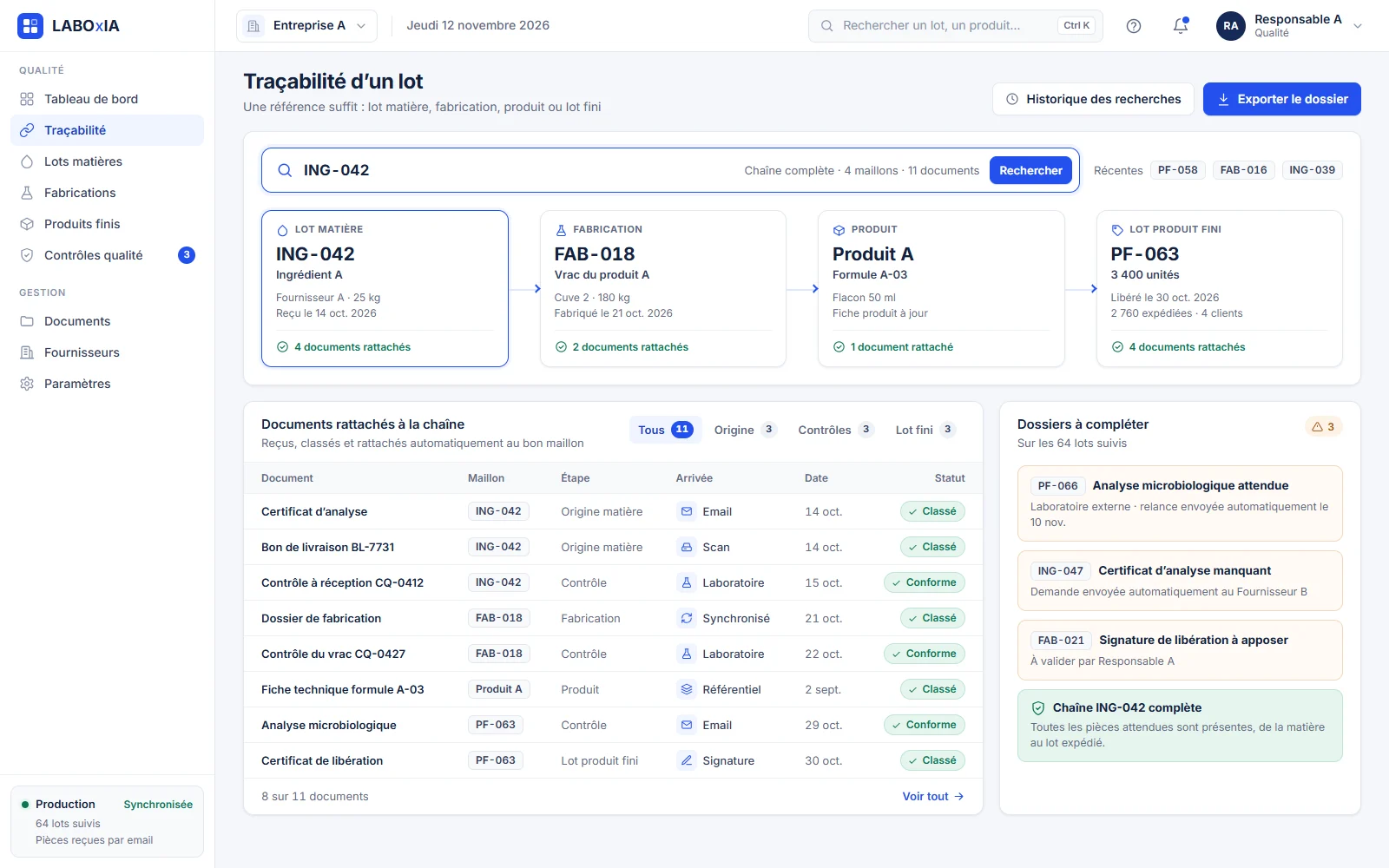The image size is (1389, 868).
Task: Click the magnifier icon beside ING-042
Action: pos(285,170)
